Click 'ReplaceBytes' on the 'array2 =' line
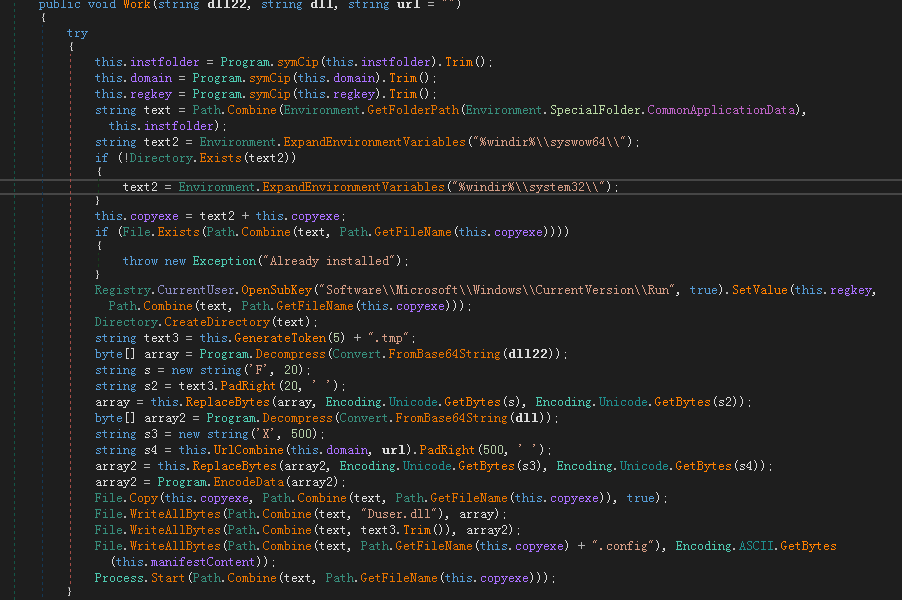The height and width of the screenshot is (600, 902). tap(234, 467)
